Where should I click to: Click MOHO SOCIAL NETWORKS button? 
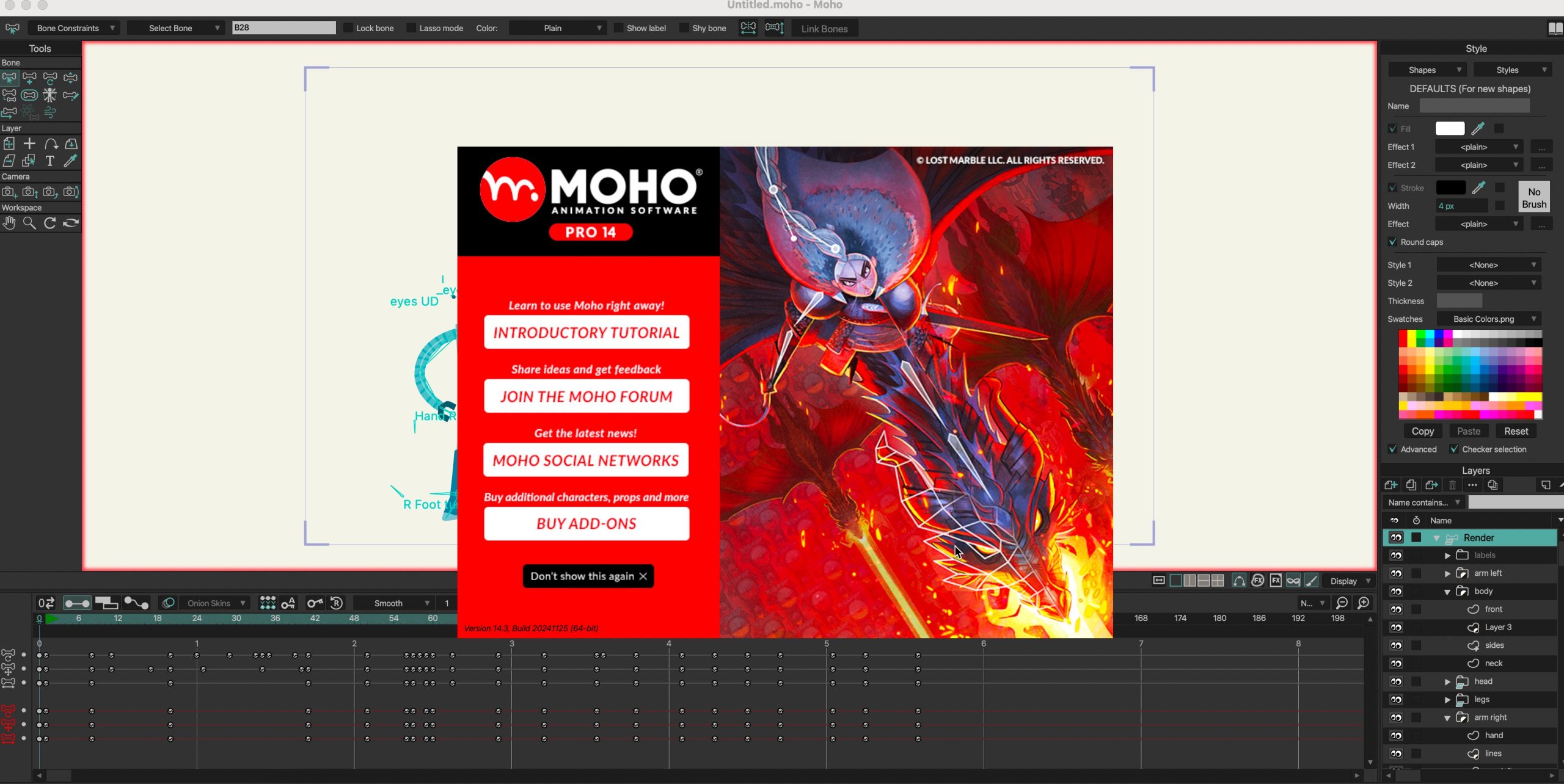click(586, 460)
